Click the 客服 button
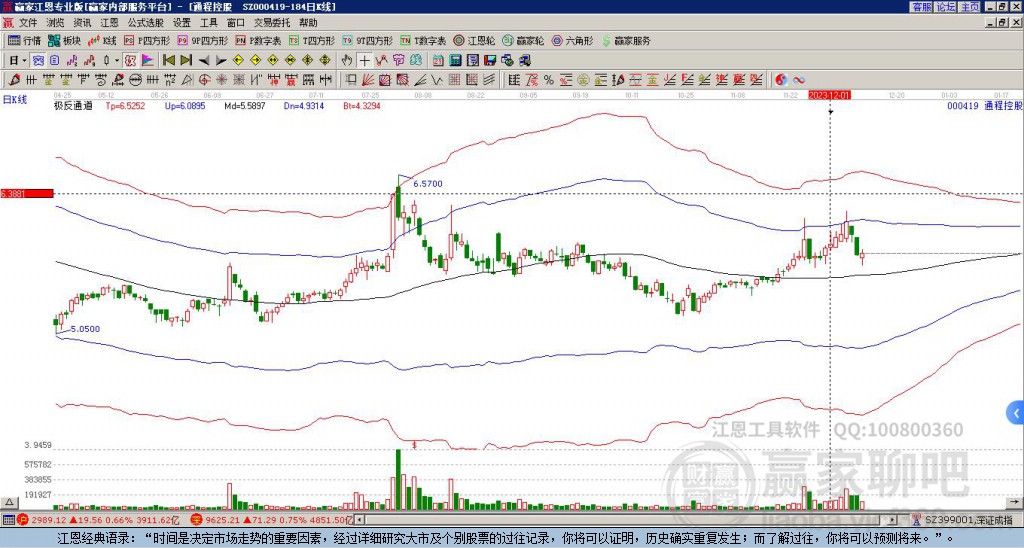The height and width of the screenshot is (548, 1024). click(x=921, y=7)
